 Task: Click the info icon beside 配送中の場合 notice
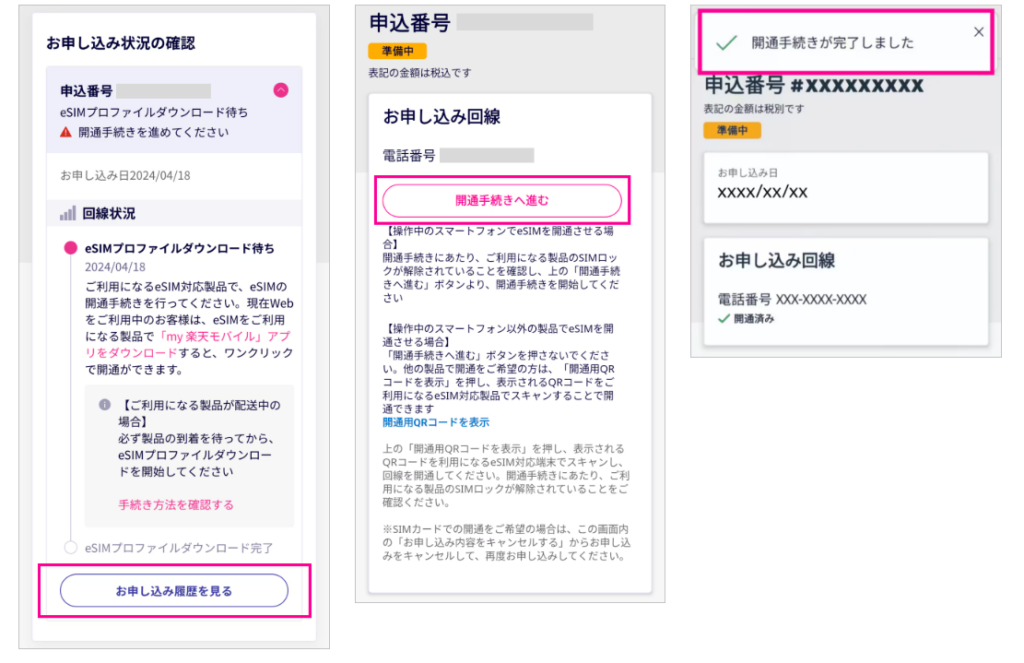pos(104,405)
